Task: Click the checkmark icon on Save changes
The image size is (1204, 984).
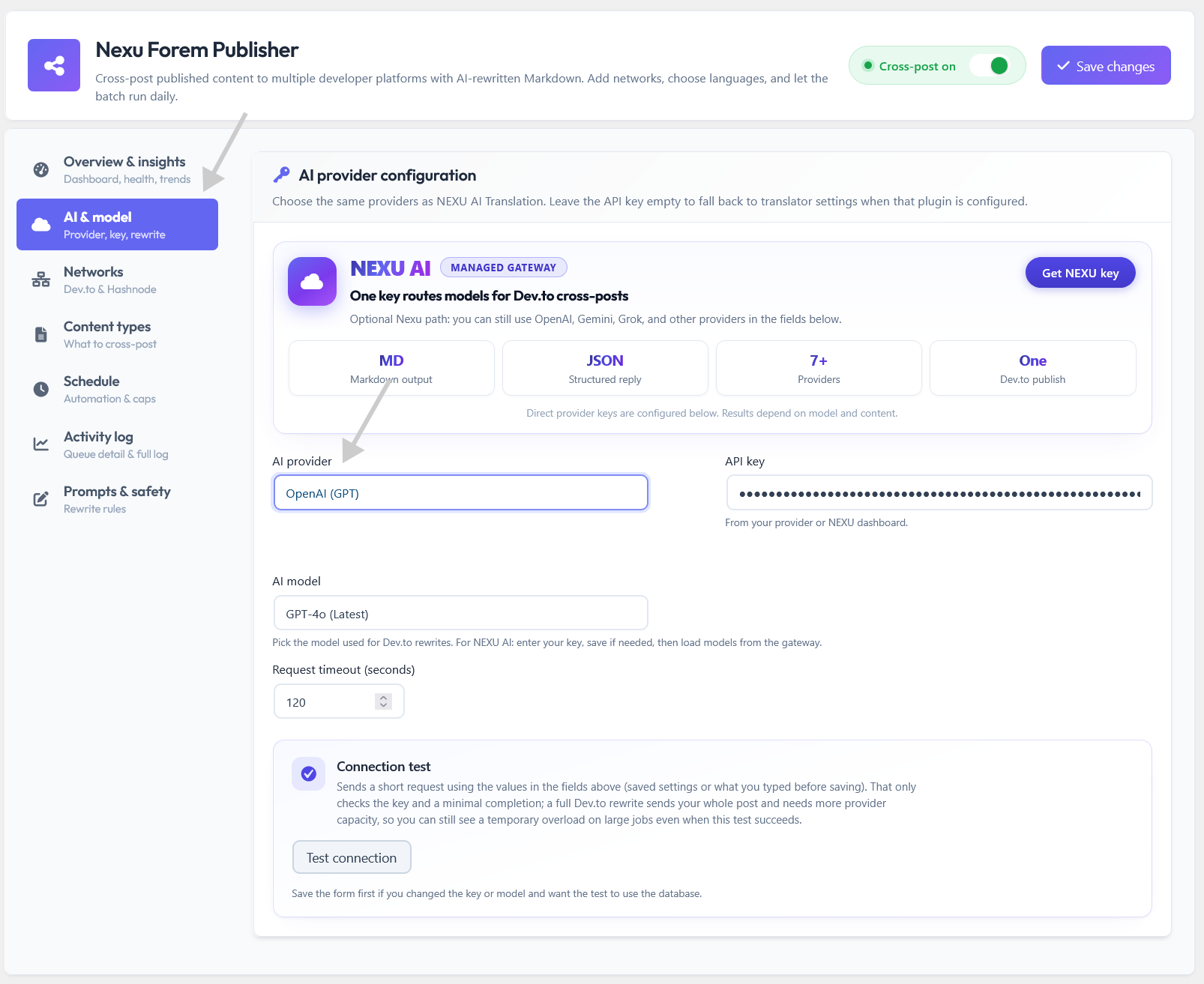Action: coord(1063,66)
